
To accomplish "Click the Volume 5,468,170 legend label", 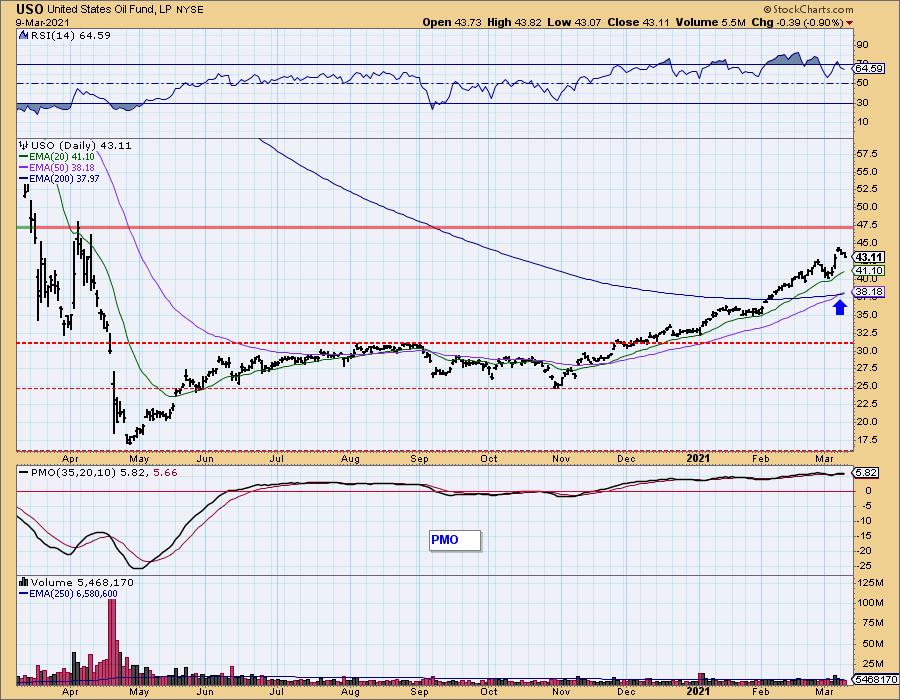I will pos(82,582).
